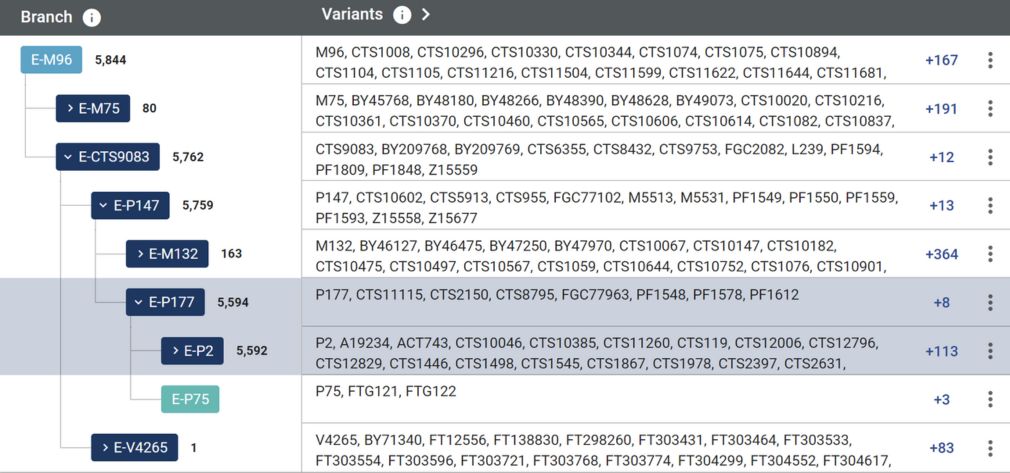
Task: Click the Variants info icon
Action: tap(402, 15)
